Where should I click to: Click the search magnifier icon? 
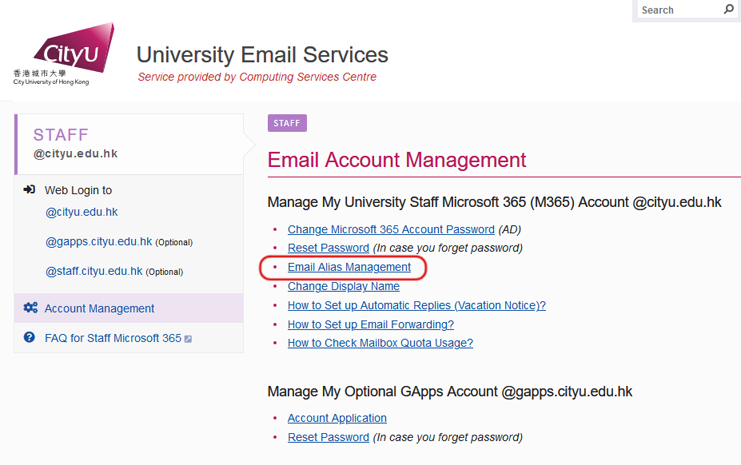pyautogui.click(x=728, y=10)
